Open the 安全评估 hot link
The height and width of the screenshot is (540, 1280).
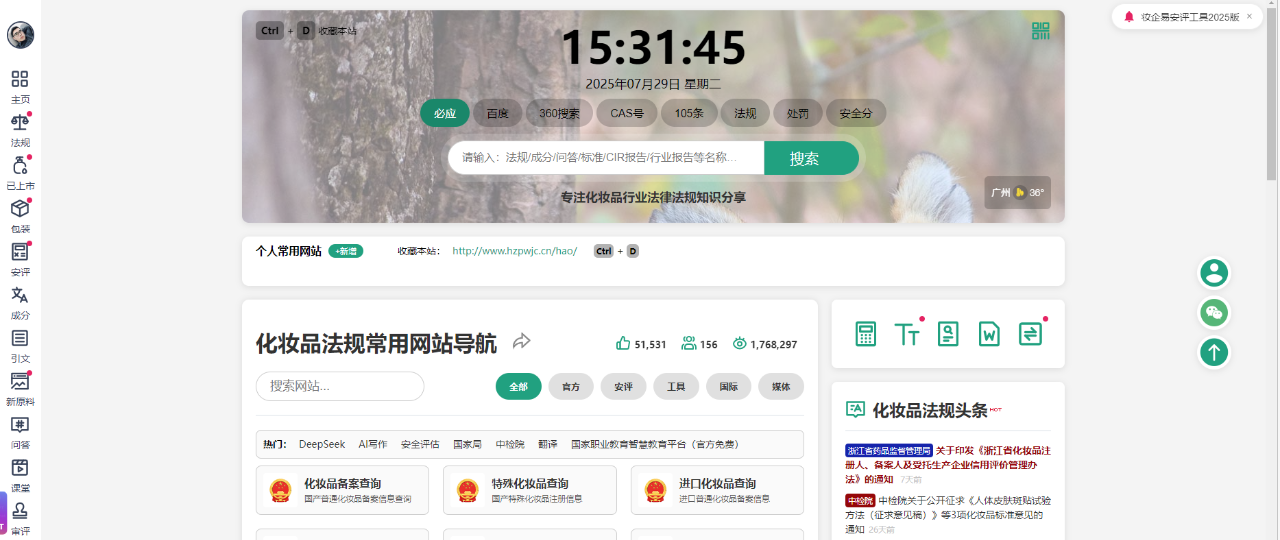point(420,444)
